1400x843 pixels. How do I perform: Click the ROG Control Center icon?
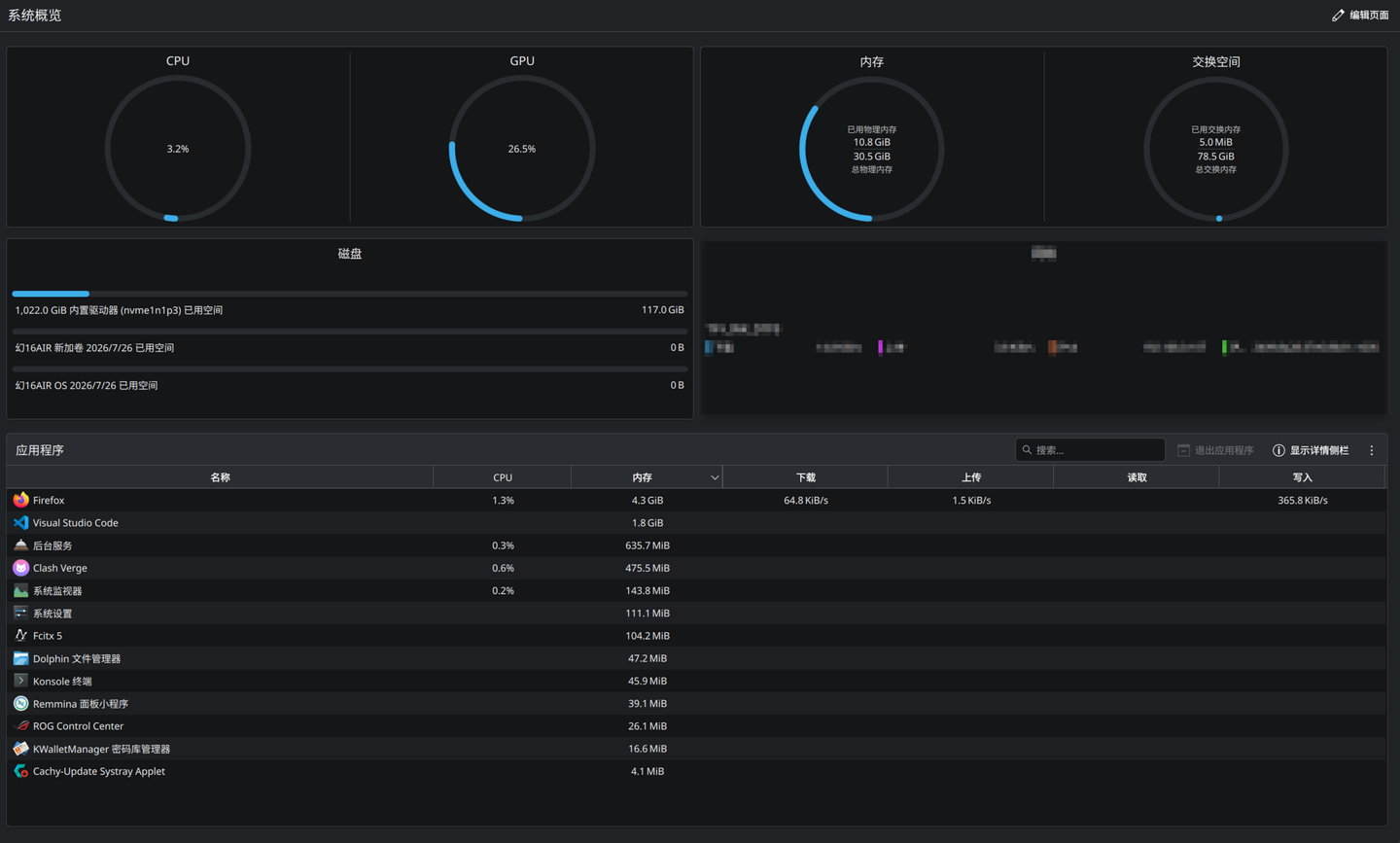[20, 725]
